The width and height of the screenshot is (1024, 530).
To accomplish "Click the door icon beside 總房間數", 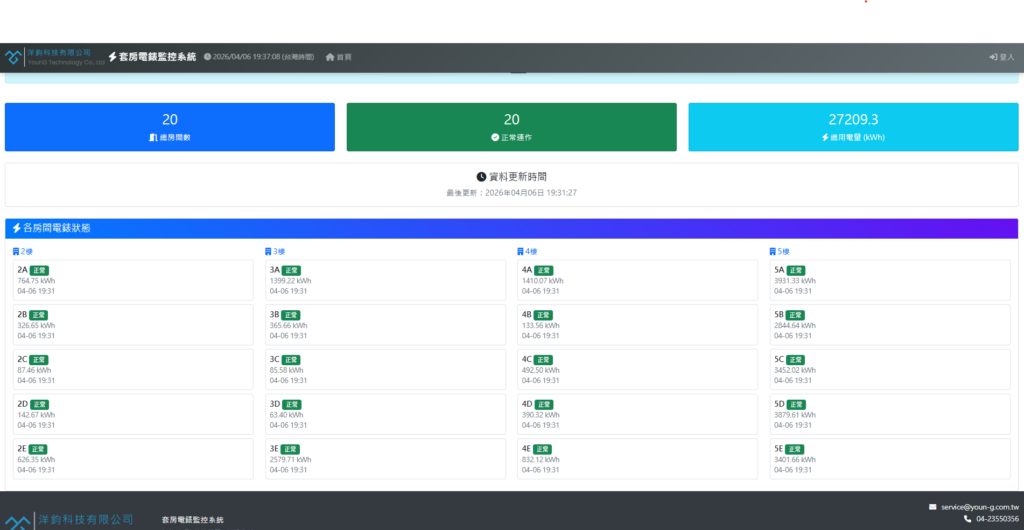I will click(153, 138).
